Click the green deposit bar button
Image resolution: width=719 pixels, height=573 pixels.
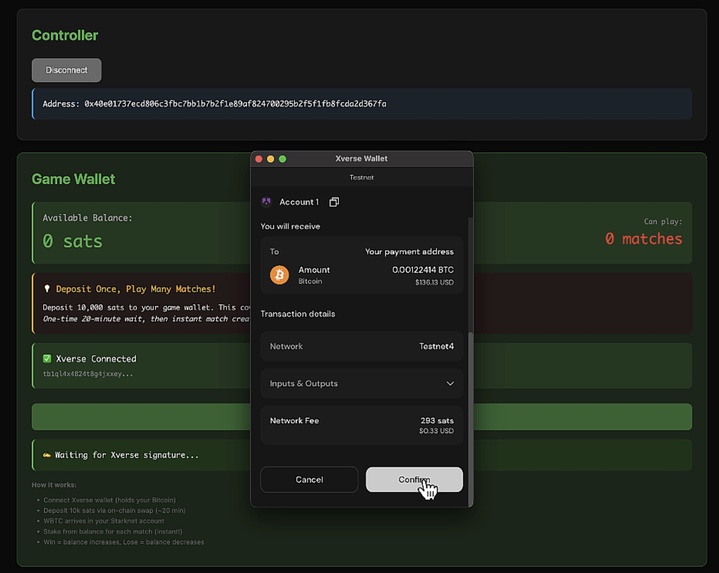361,417
